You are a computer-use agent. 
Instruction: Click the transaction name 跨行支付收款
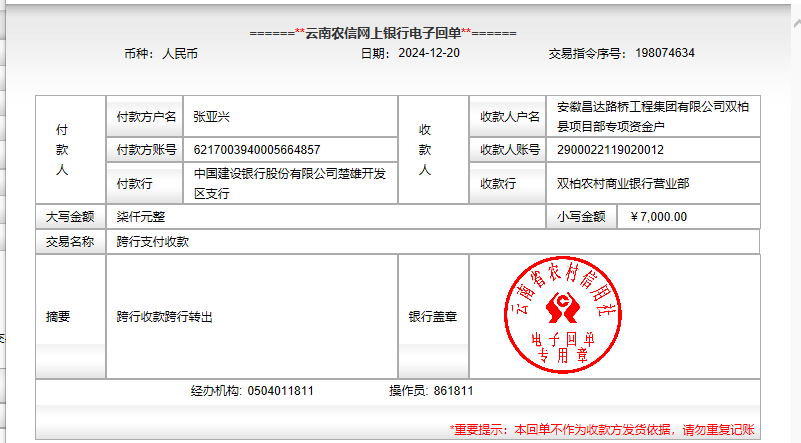point(153,241)
